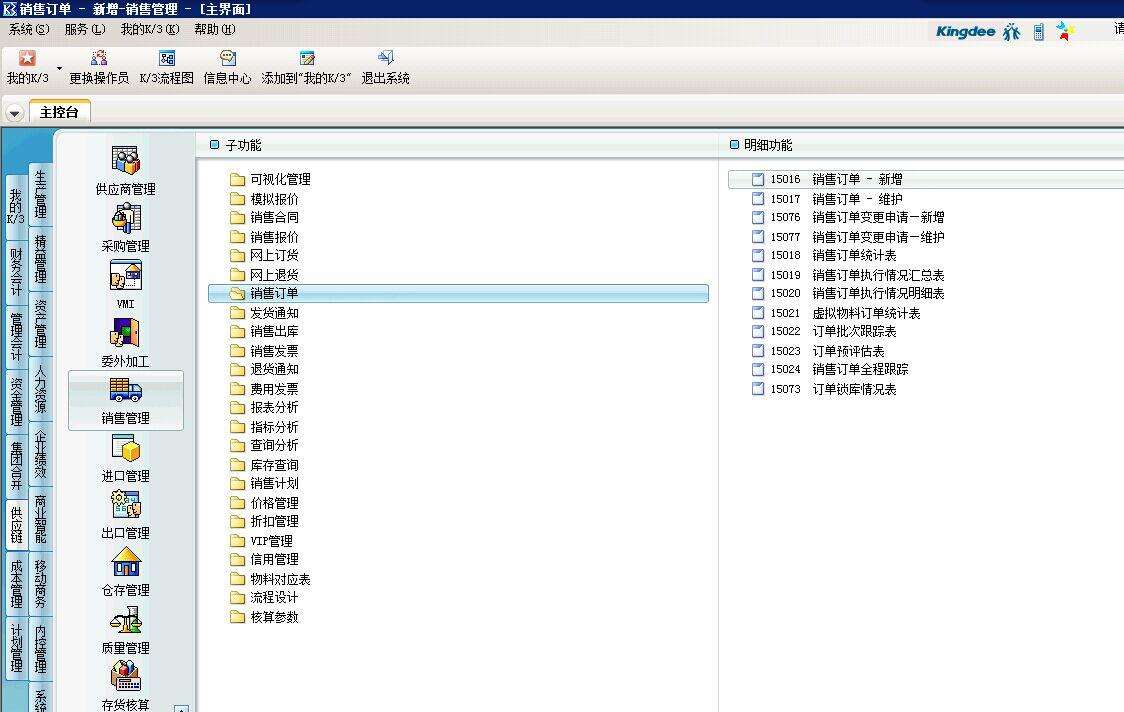This screenshot has height=712, width=1124.
Task: Click the 进口管理 module icon
Action: [125, 449]
